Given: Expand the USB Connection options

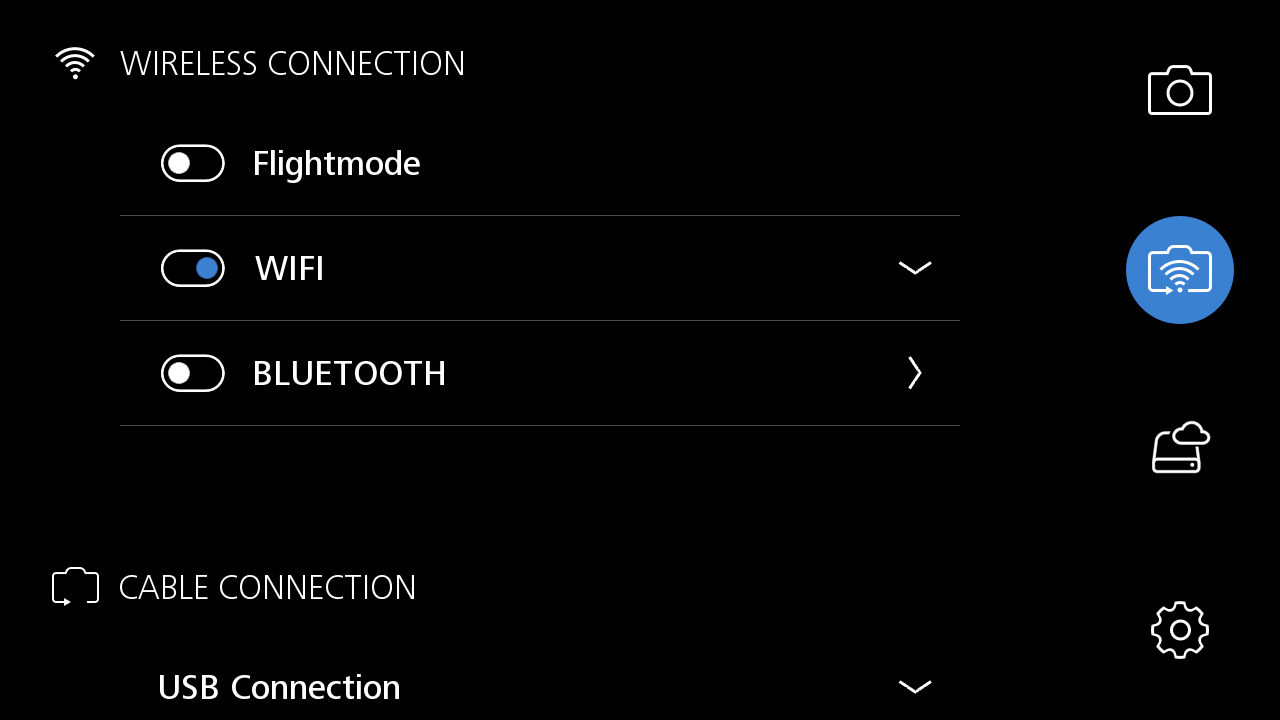Looking at the screenshot, I should pos(913,687).
